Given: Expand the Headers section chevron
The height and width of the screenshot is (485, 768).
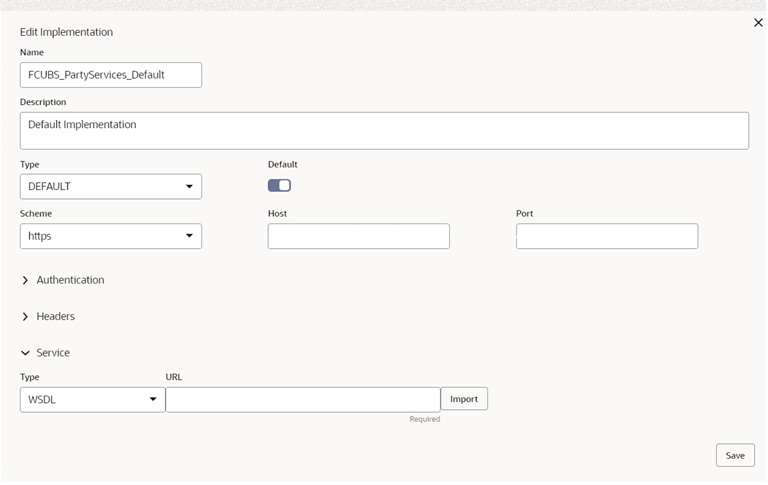Looking at the screenshot, I should click(25, 316).
